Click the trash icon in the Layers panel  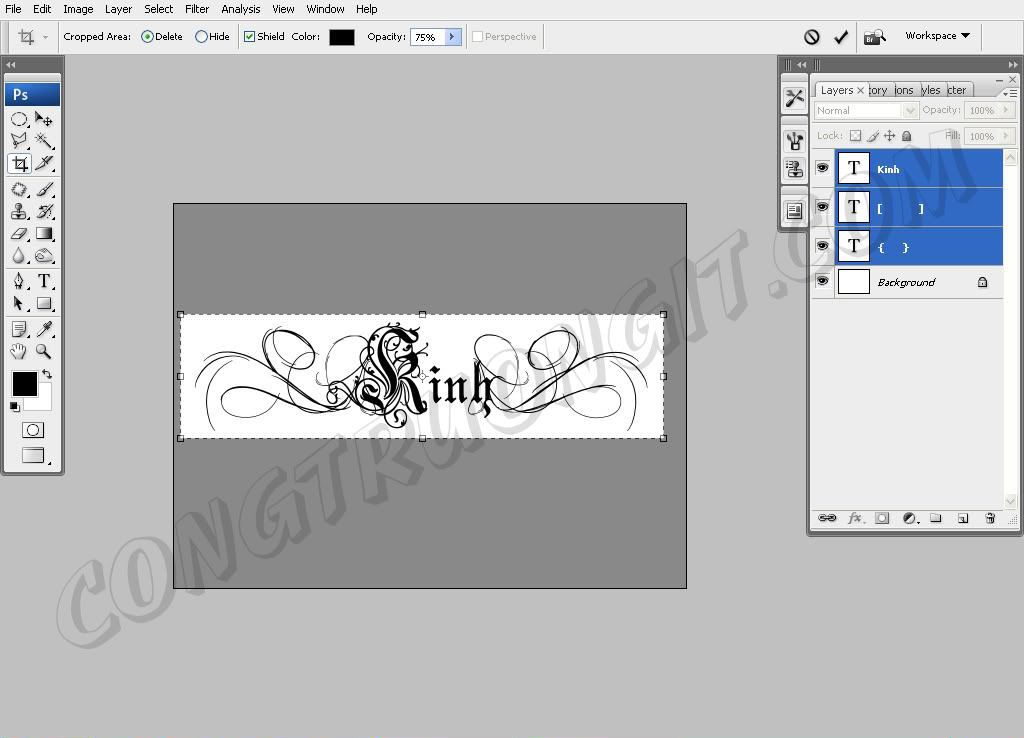990,518
